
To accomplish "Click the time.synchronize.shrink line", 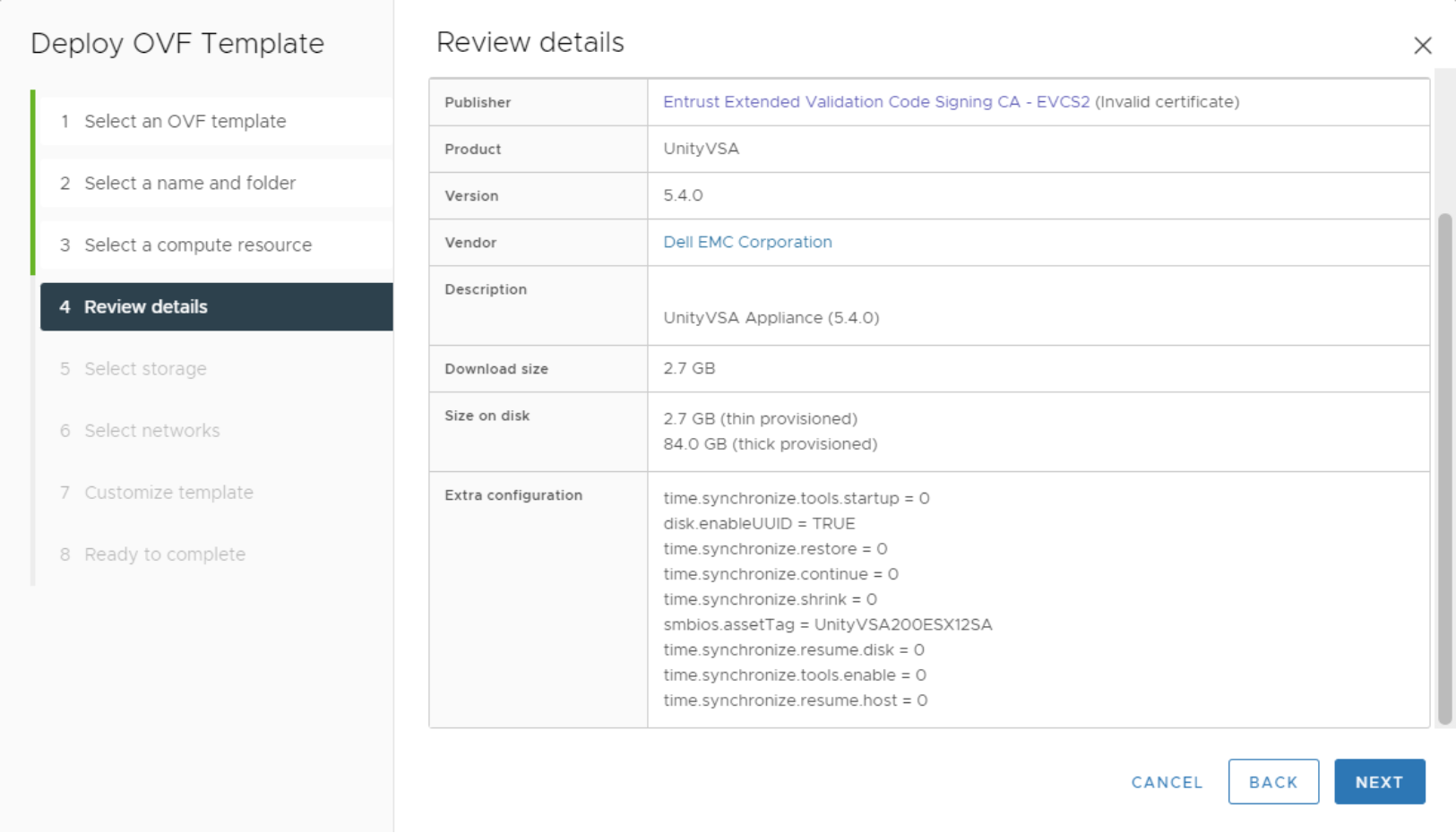I will click(x=771, y=599).
